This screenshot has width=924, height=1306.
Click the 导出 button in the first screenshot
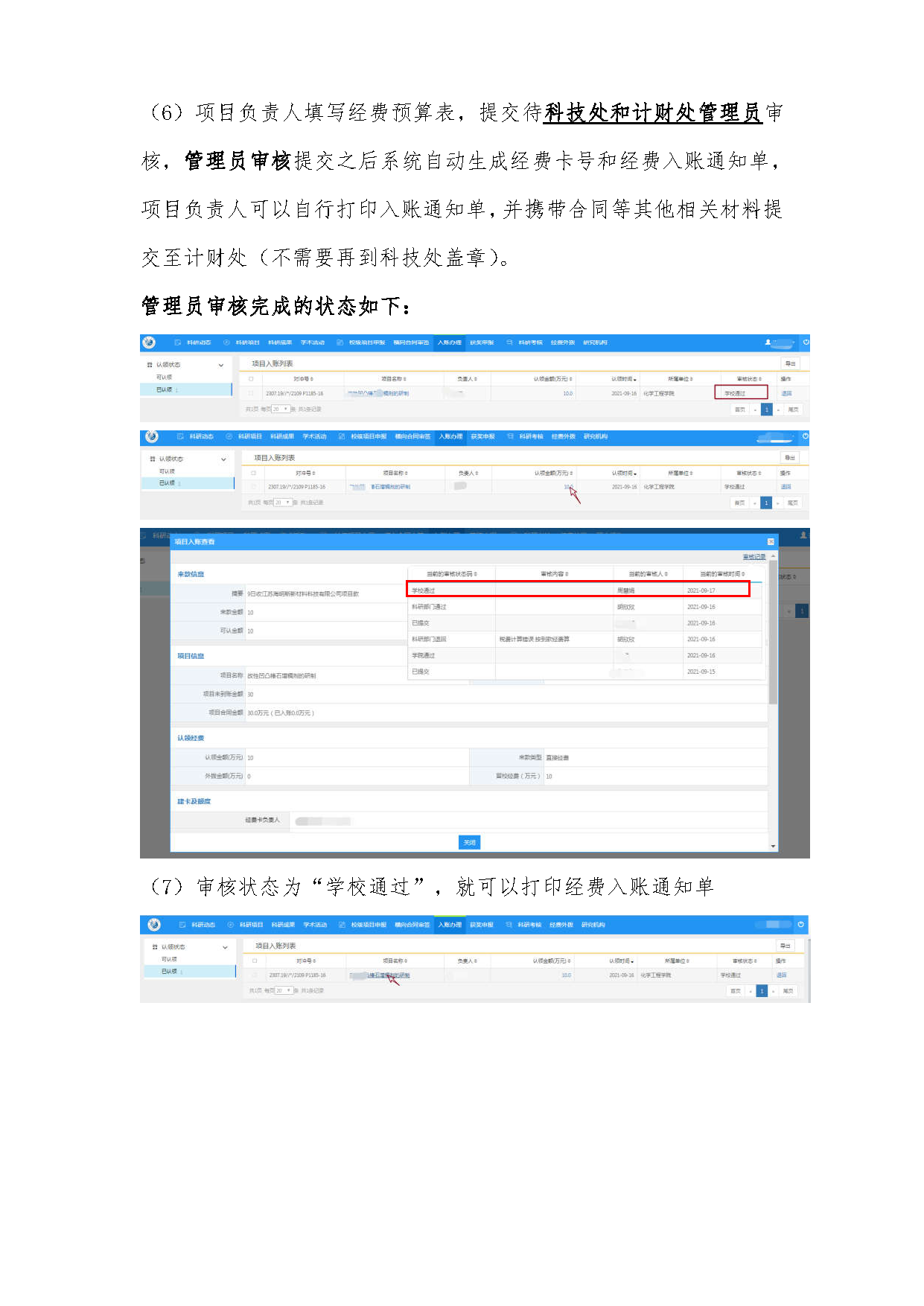790,363
